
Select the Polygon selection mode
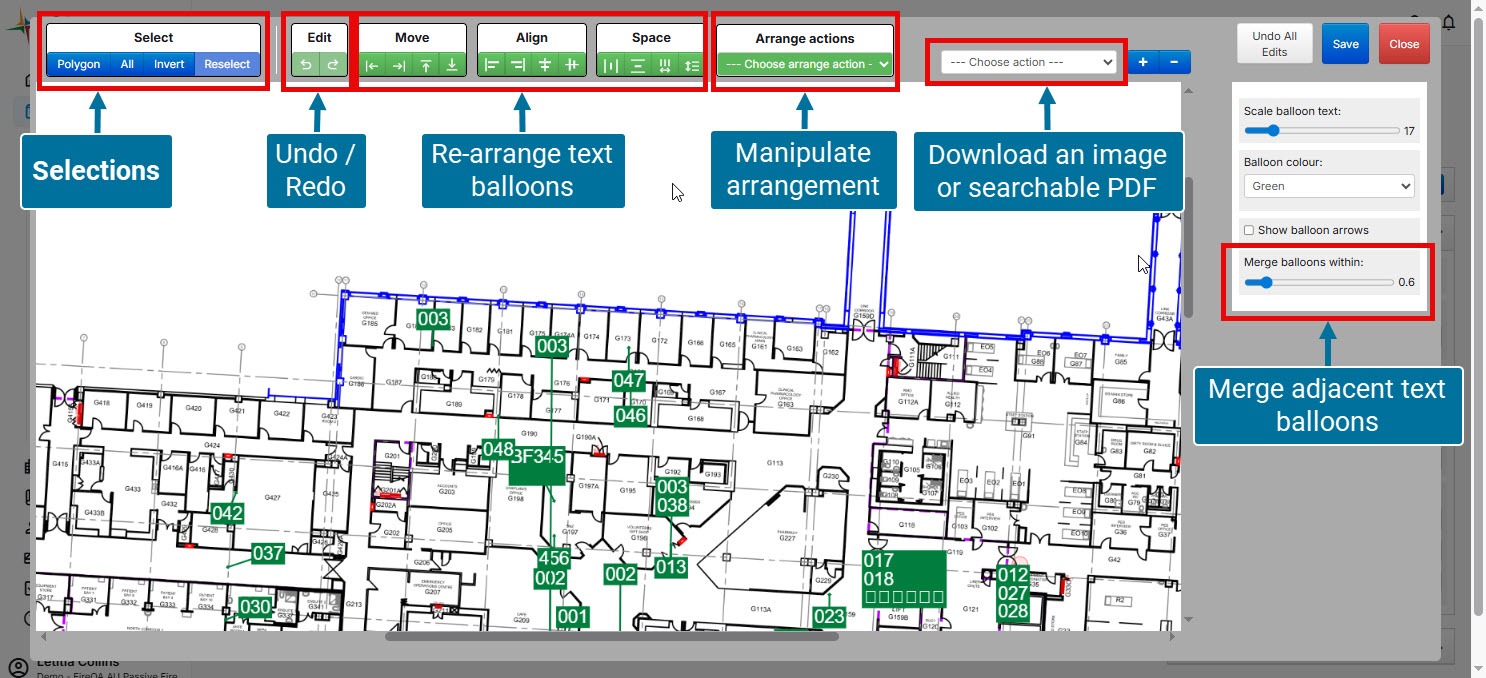click(x=79, y=64)
